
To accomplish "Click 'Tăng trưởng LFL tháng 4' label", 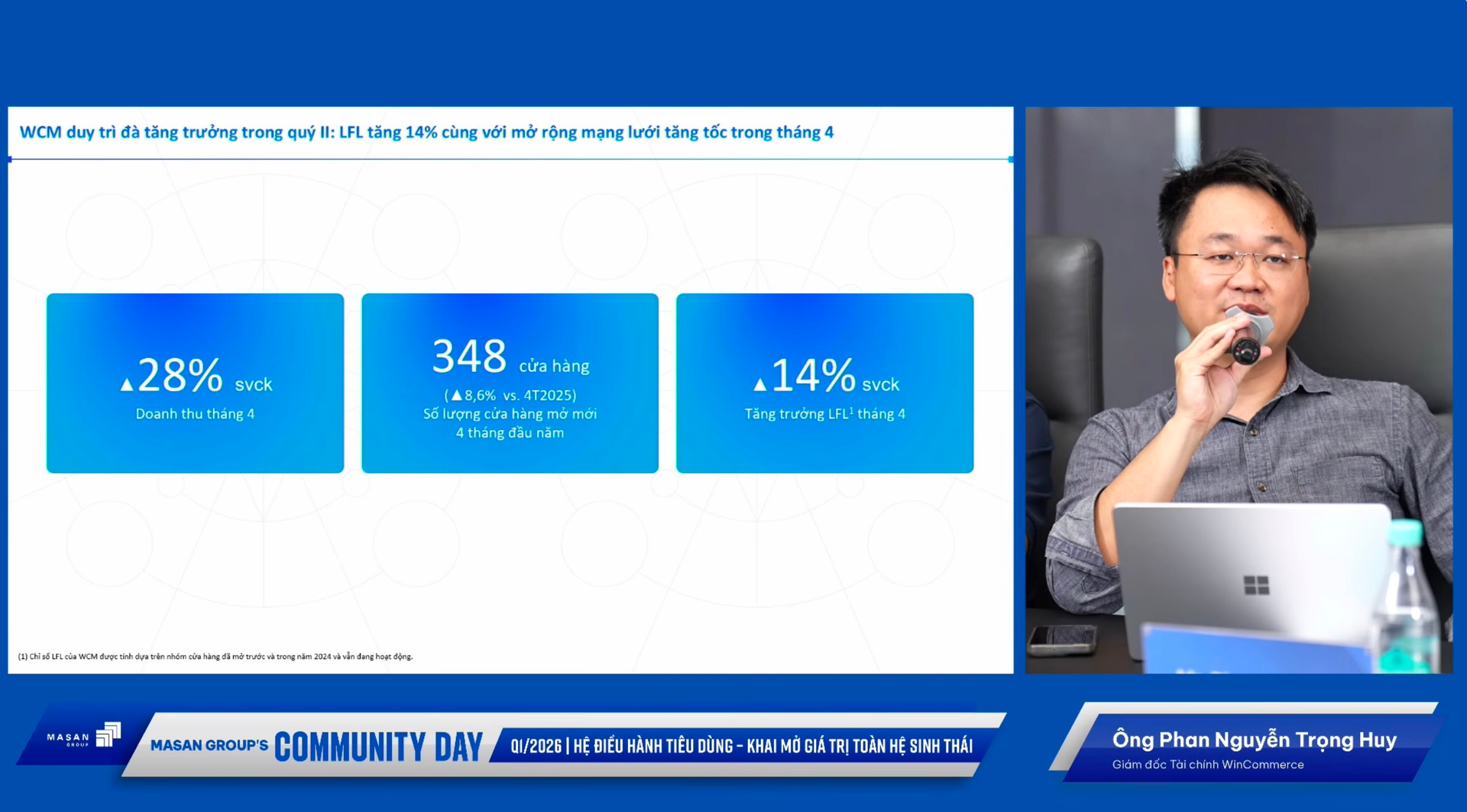I will click(824, 414).
